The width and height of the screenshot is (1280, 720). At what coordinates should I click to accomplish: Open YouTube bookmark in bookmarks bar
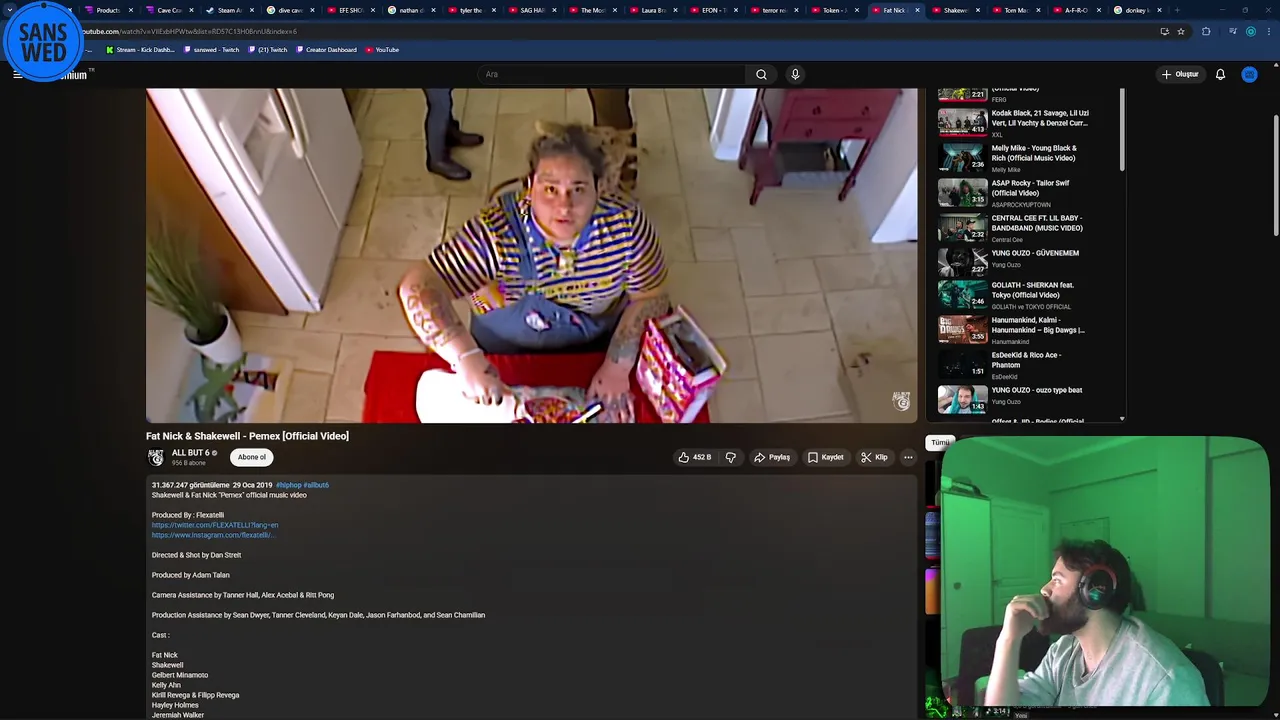pos(383,50)
